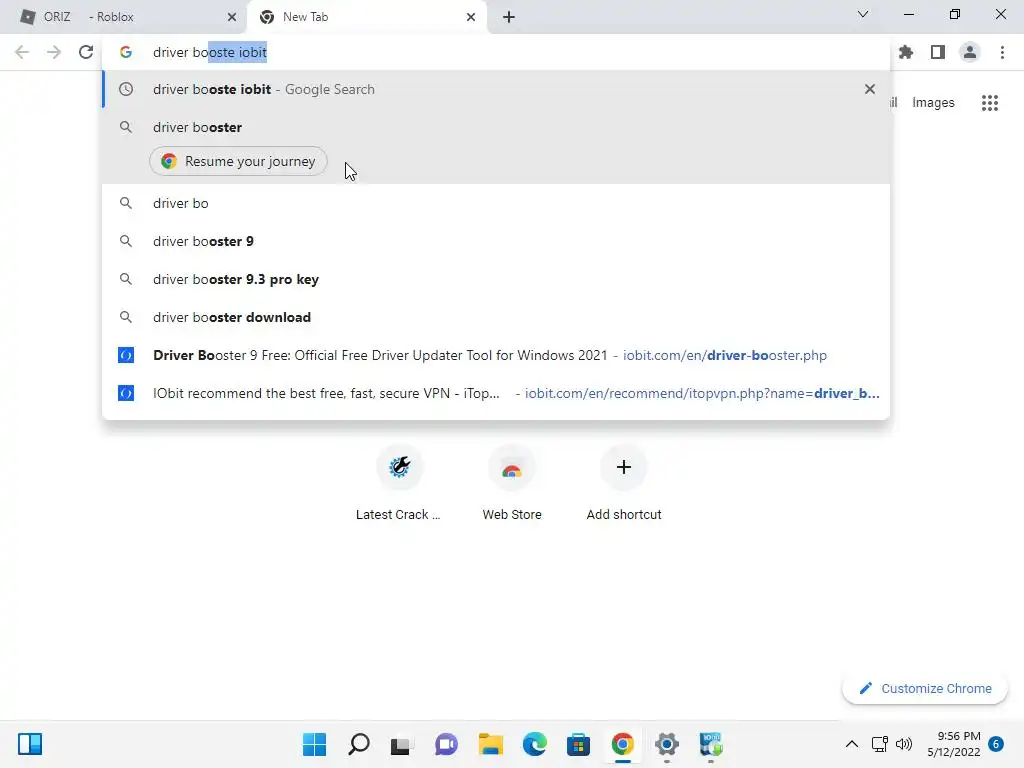Expand the hidden system tray icons chevron

[852, 744]
